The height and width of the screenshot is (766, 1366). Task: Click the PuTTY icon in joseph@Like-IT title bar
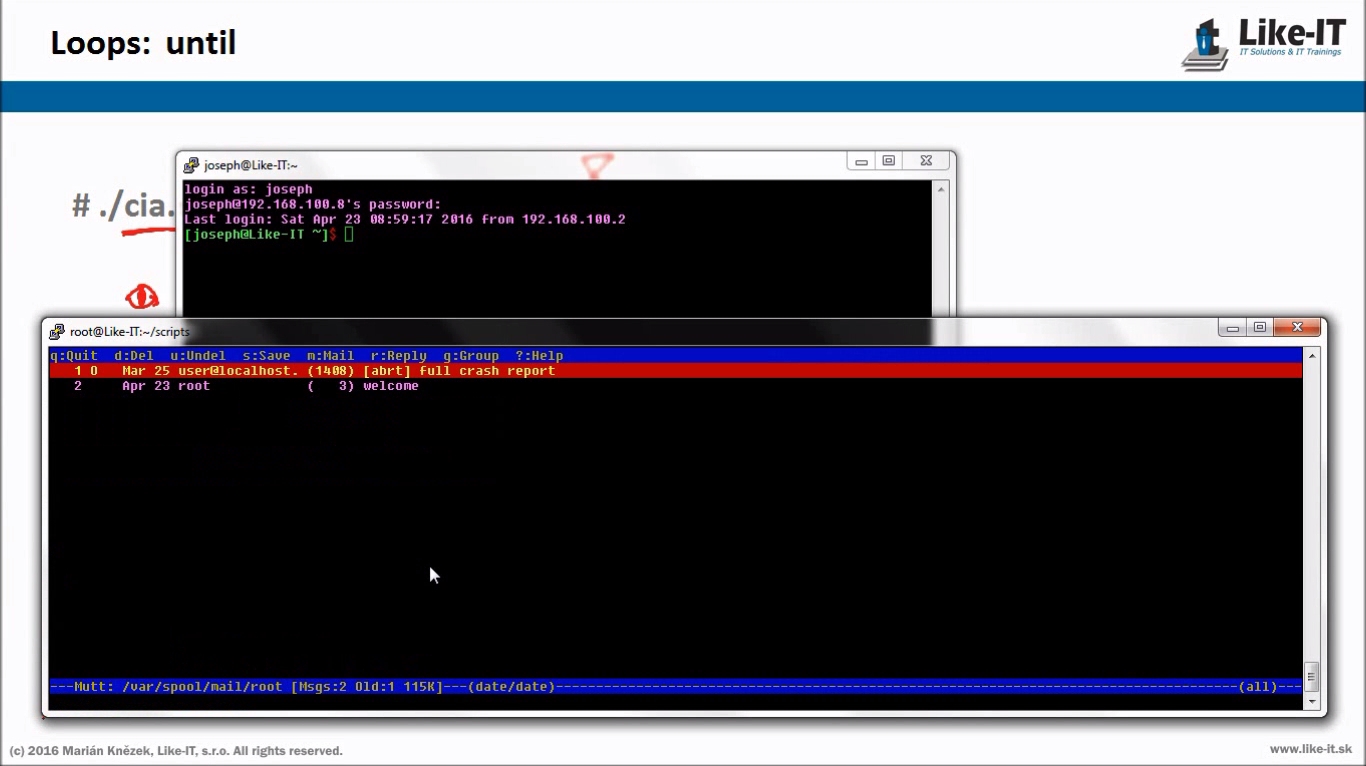coord(191,165)
